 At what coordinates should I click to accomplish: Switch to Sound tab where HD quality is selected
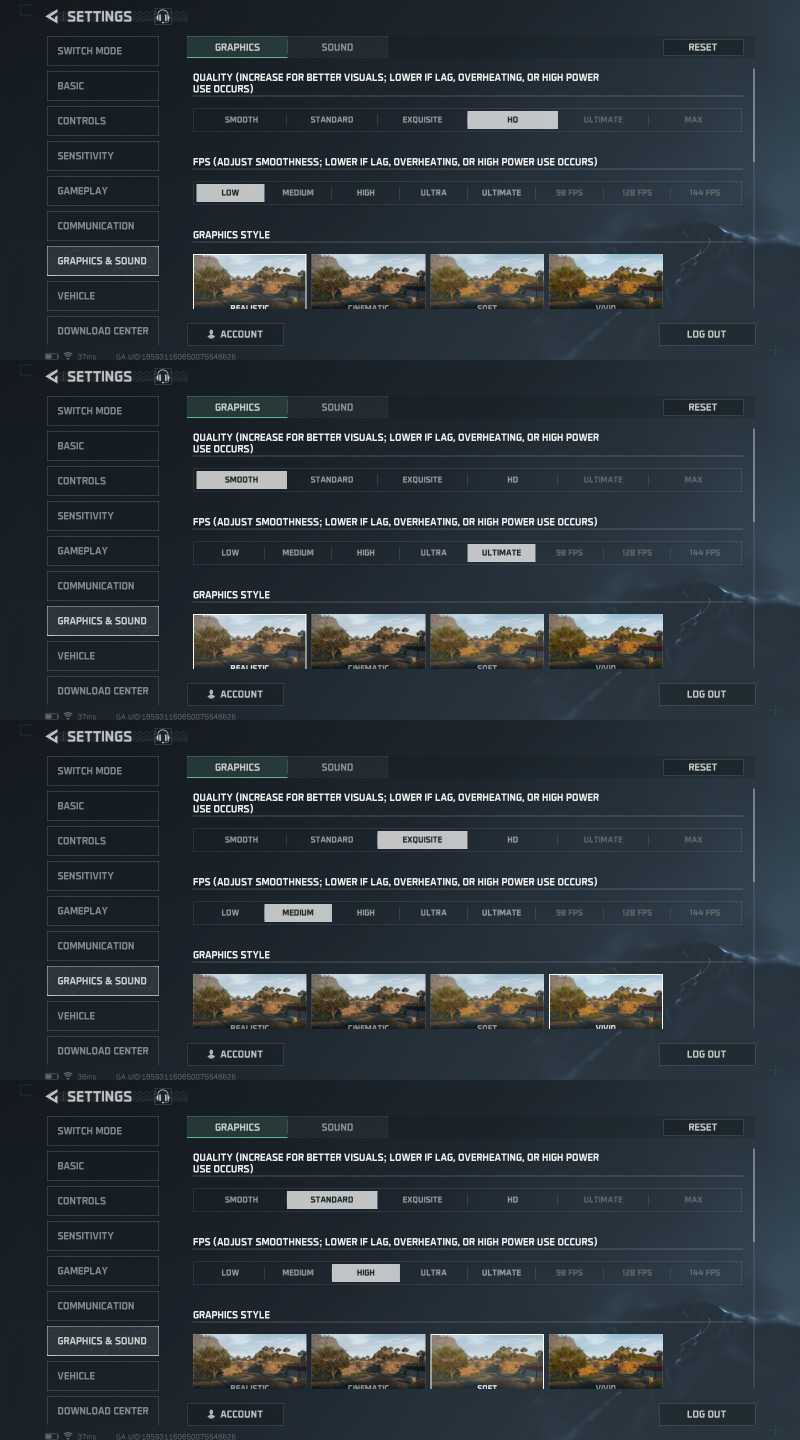pos(337,47)
